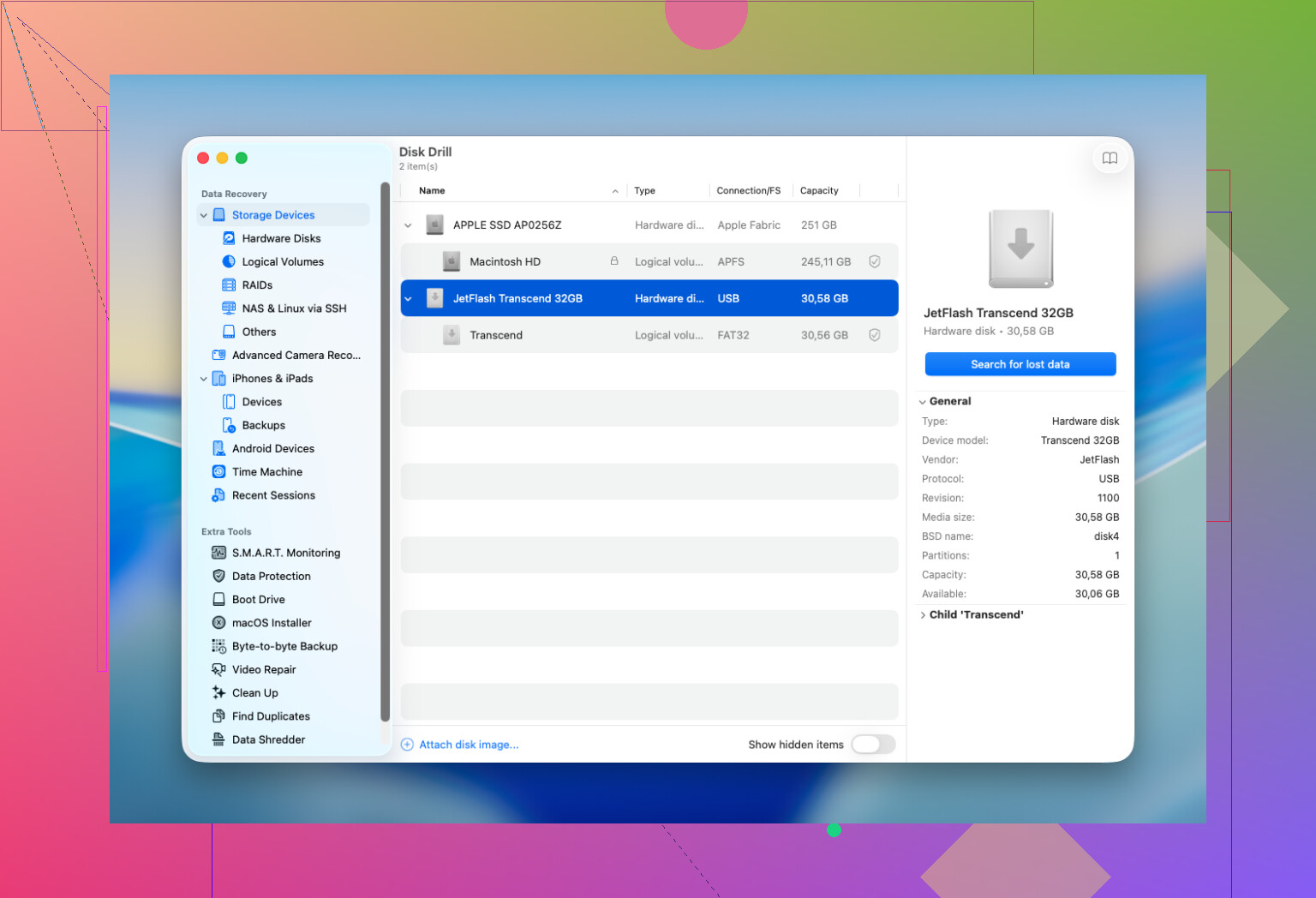Click the Byte-to-byte Backup icon
The image size is (1316, 898).
pos(218,646)
